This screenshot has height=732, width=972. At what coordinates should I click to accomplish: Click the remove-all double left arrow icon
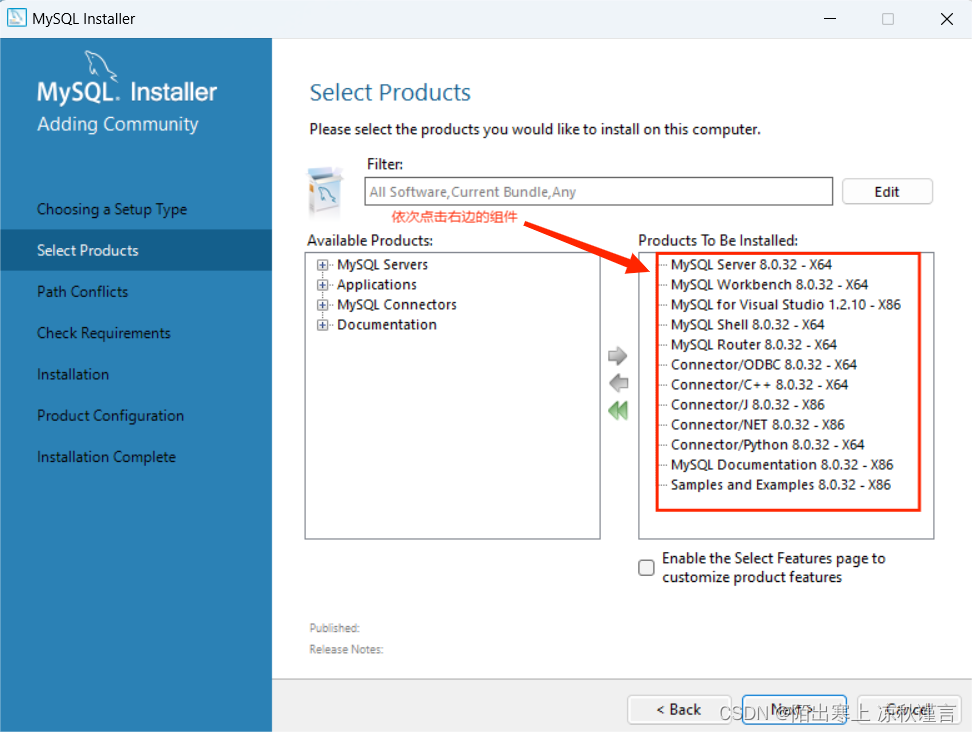(x=618, y=410)
